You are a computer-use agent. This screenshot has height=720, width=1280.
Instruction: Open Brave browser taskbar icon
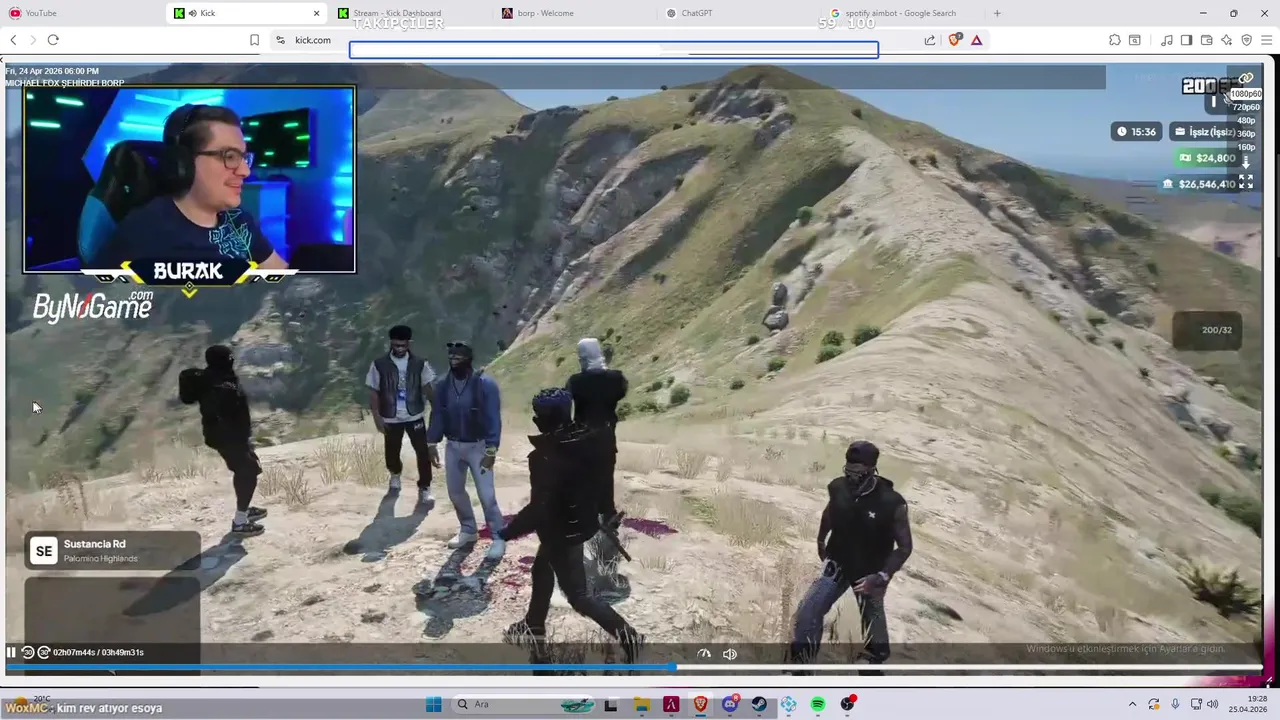(700, 704)
